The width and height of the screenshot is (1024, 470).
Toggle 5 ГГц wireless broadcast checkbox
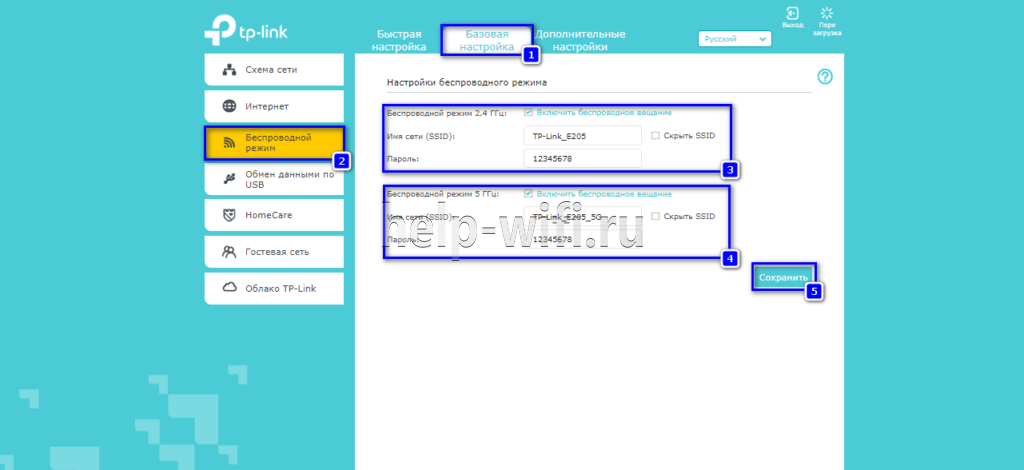[x=528, y=193]
